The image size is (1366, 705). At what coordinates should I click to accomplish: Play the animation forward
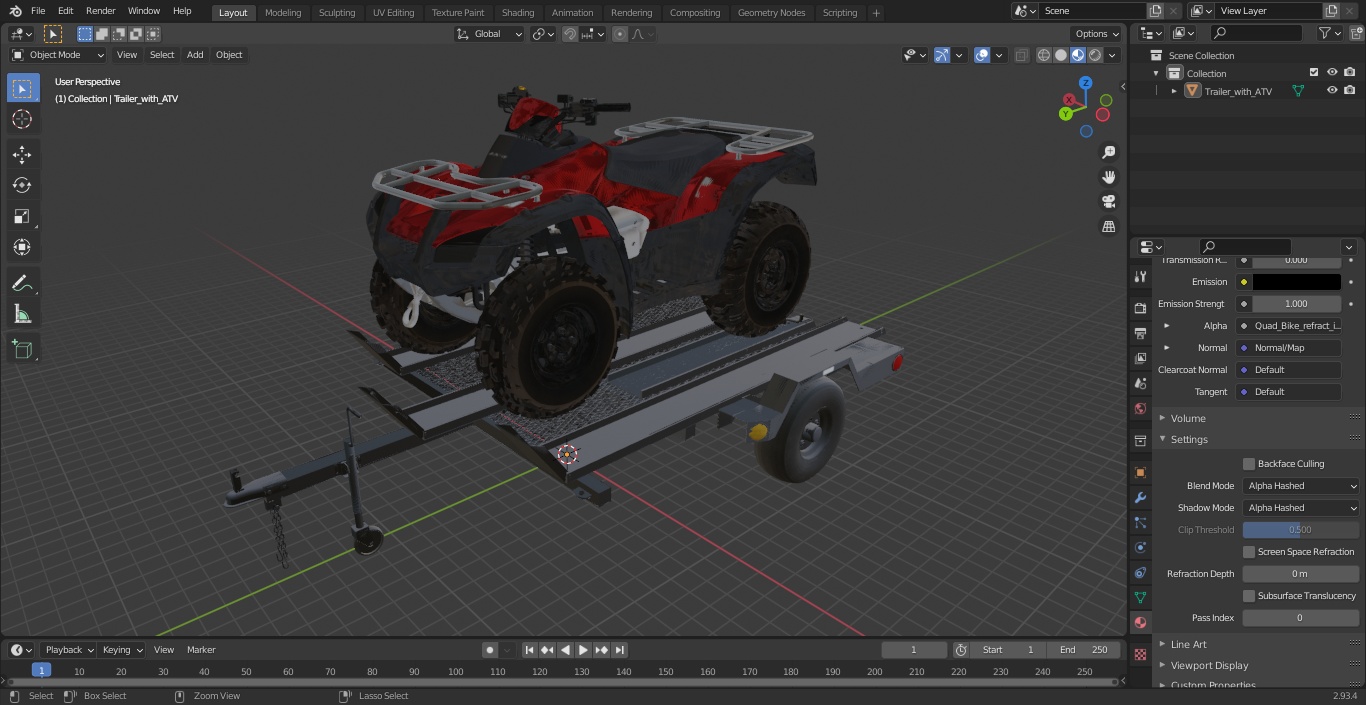point(583,650)
